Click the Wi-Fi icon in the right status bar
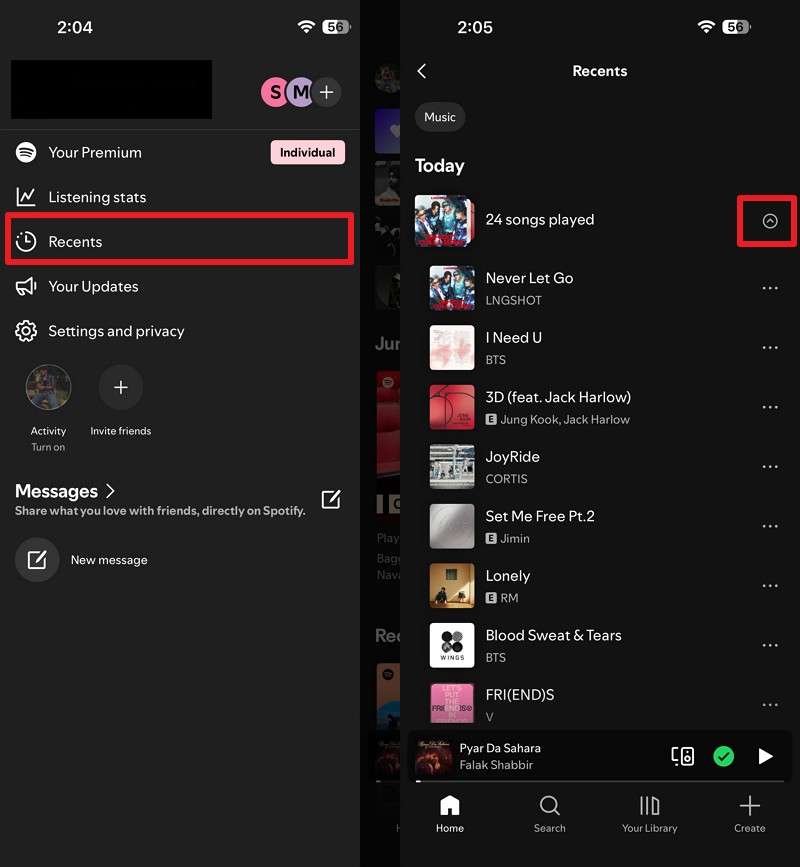Image resolution: width=800 pixels, height=867 pixels. click(x=706, y=27)
